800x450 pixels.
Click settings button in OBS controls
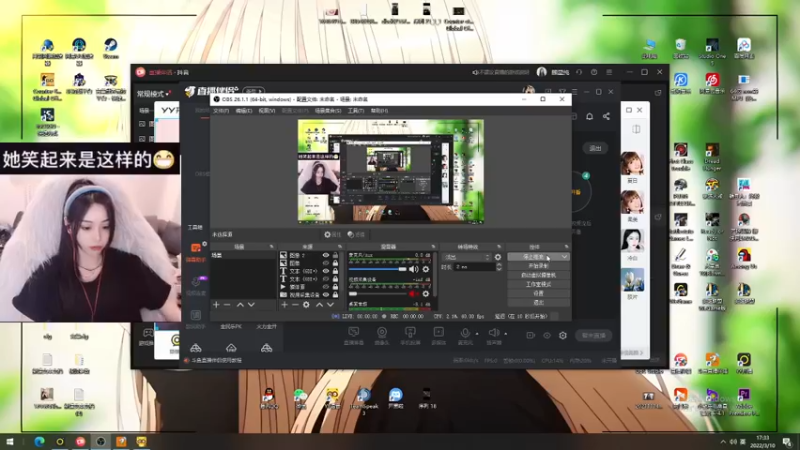tap(538, 293)
